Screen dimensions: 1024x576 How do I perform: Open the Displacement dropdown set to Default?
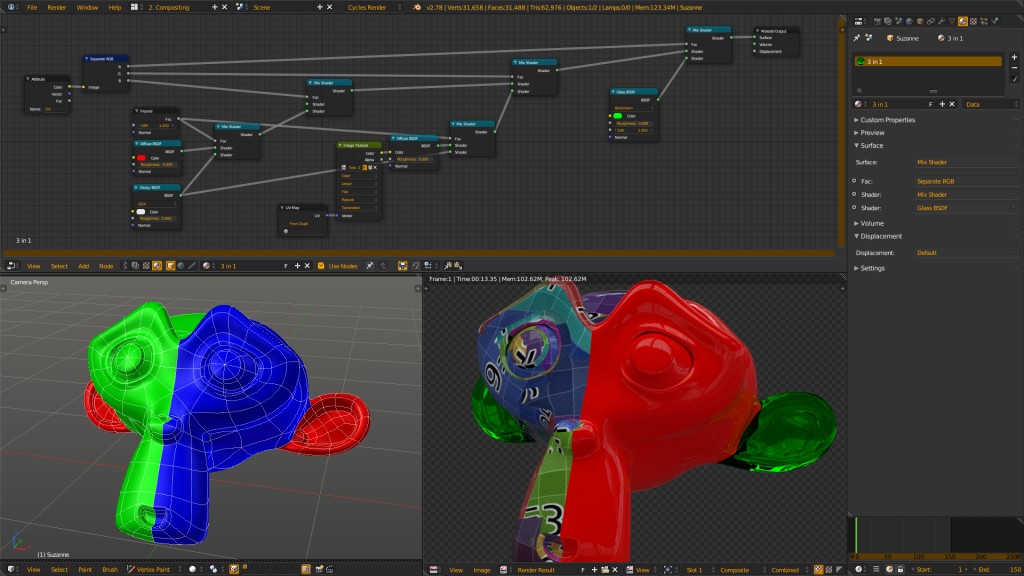966,251
